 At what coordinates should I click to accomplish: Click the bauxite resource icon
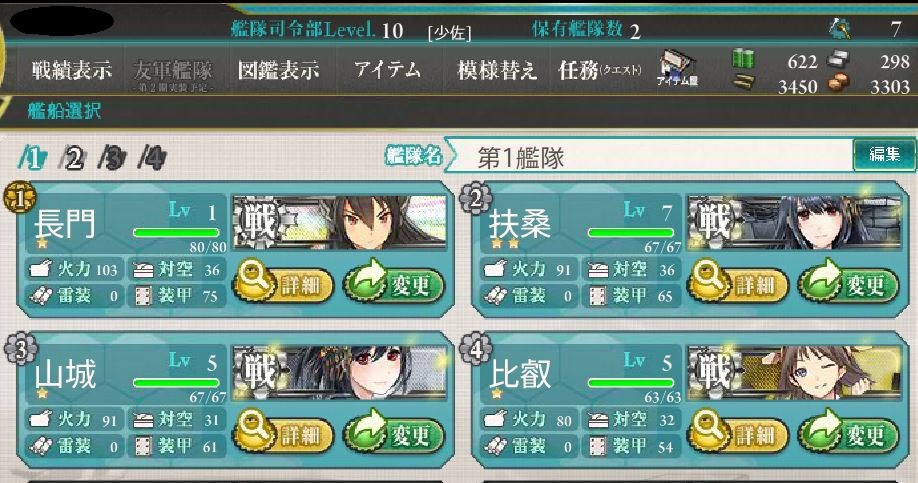tap(838, 84)
